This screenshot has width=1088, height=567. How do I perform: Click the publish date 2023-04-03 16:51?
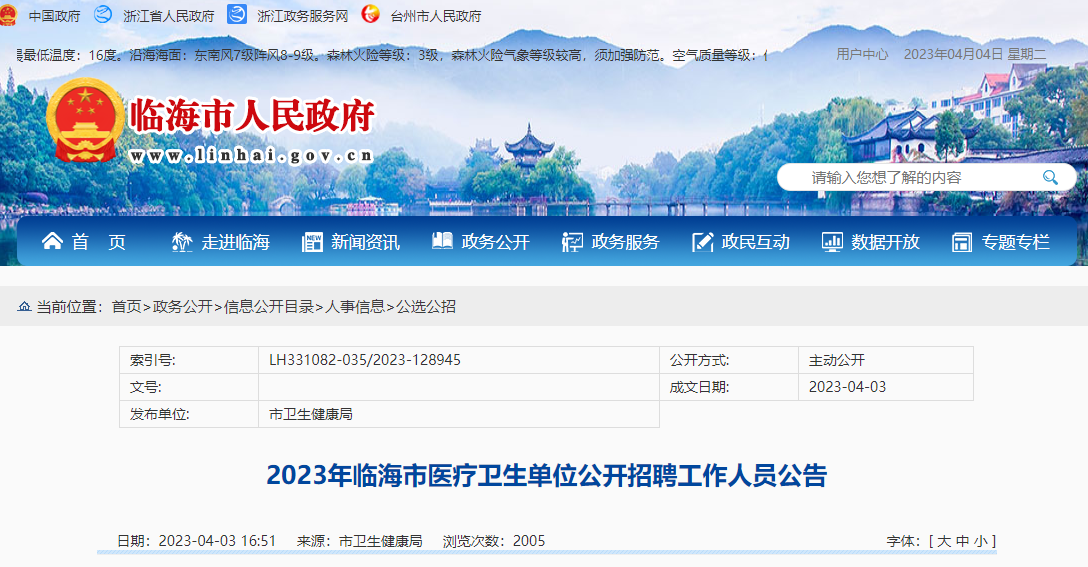[217, 541]
